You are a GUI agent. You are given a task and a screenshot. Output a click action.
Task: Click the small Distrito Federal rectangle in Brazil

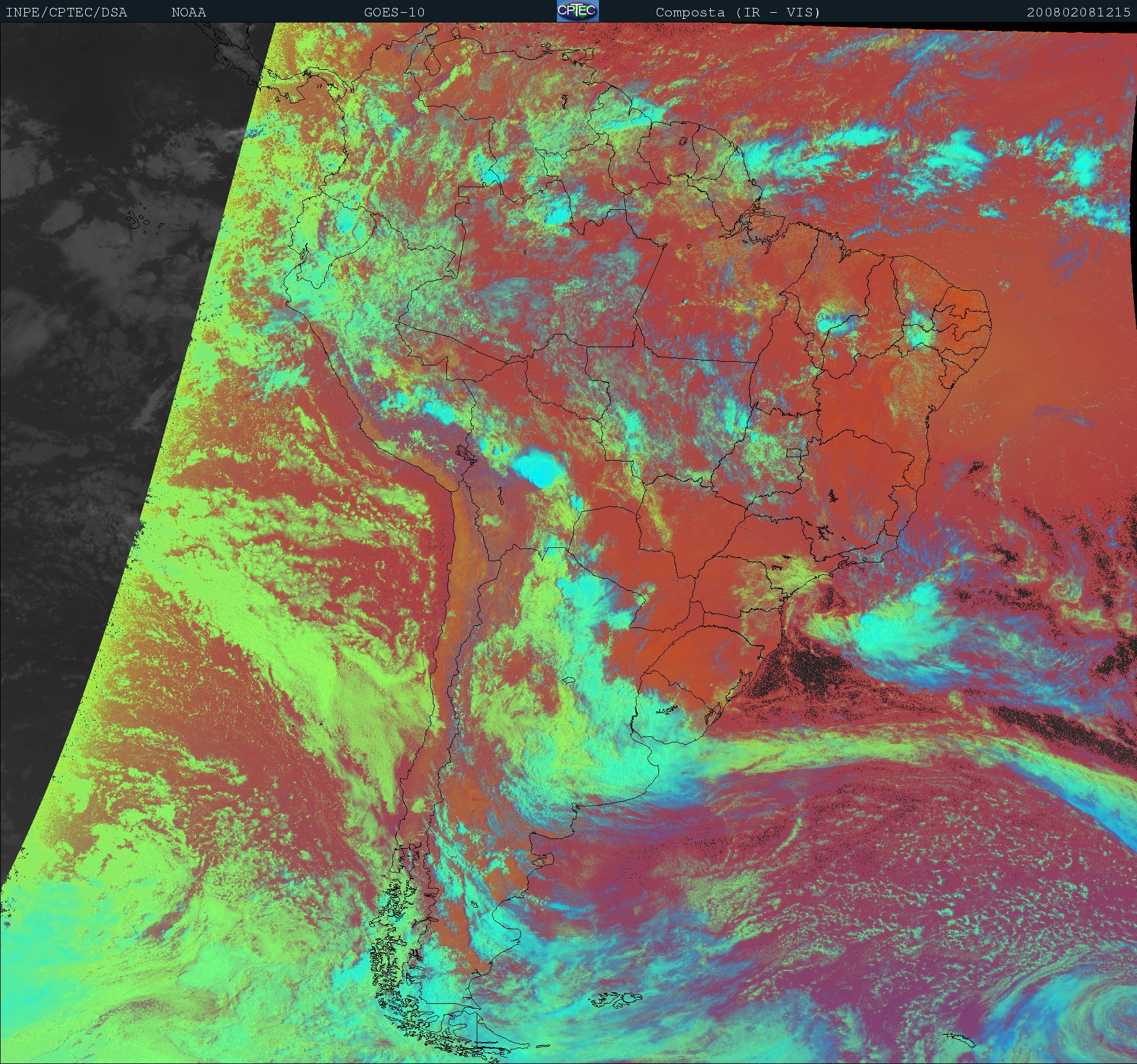[x=793, y=452]
